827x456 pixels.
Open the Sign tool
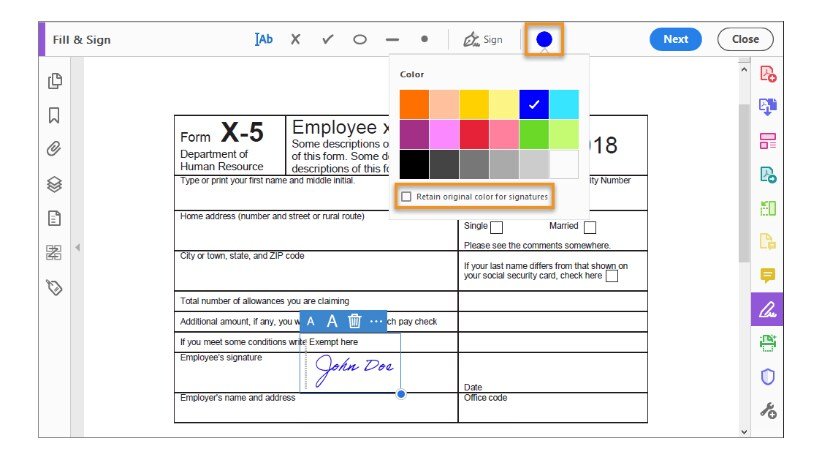pos(483,39)
